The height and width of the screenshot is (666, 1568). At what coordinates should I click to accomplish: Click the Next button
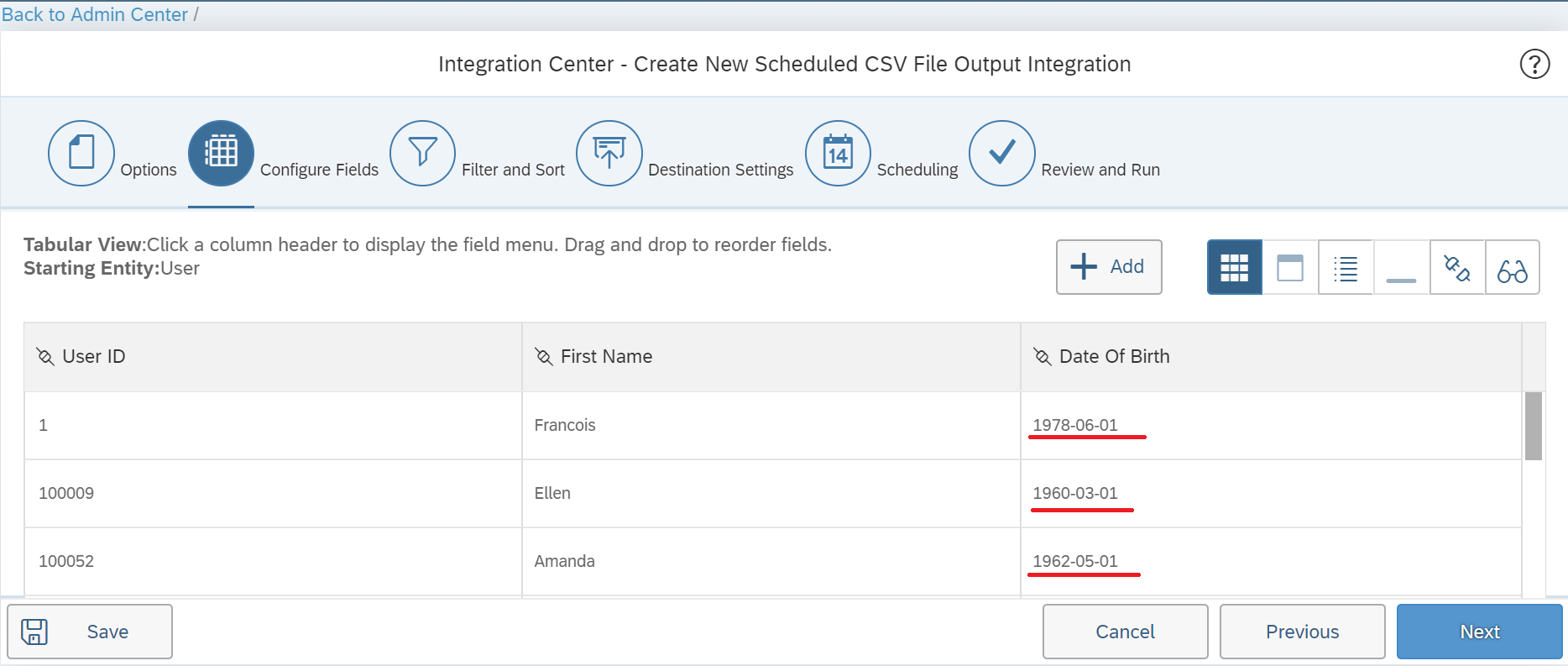tap(1479, 632)
